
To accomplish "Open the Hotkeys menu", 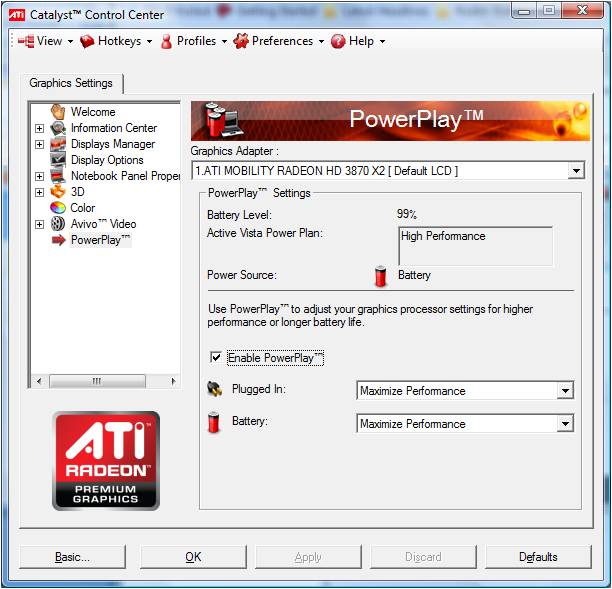I will point(116,41).
